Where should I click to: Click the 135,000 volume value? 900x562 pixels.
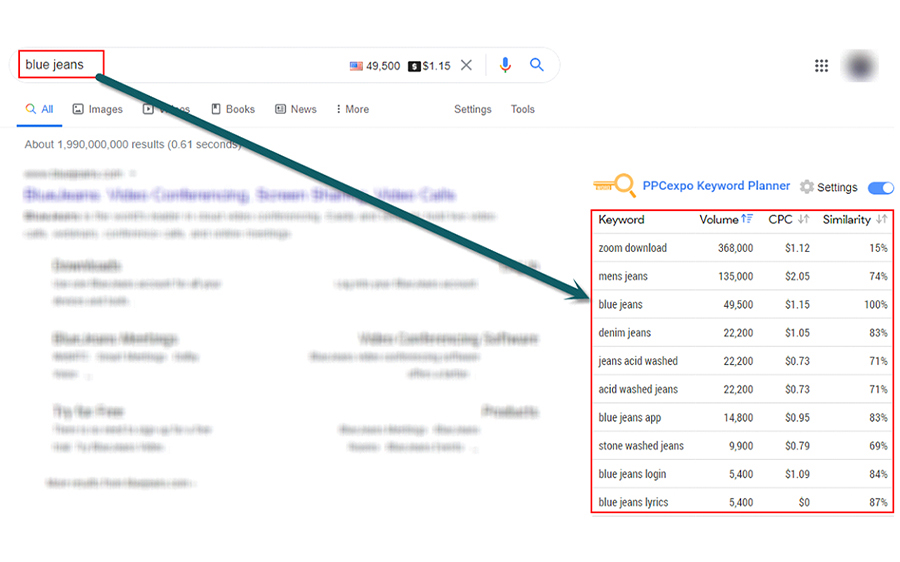tap(735, 276)
